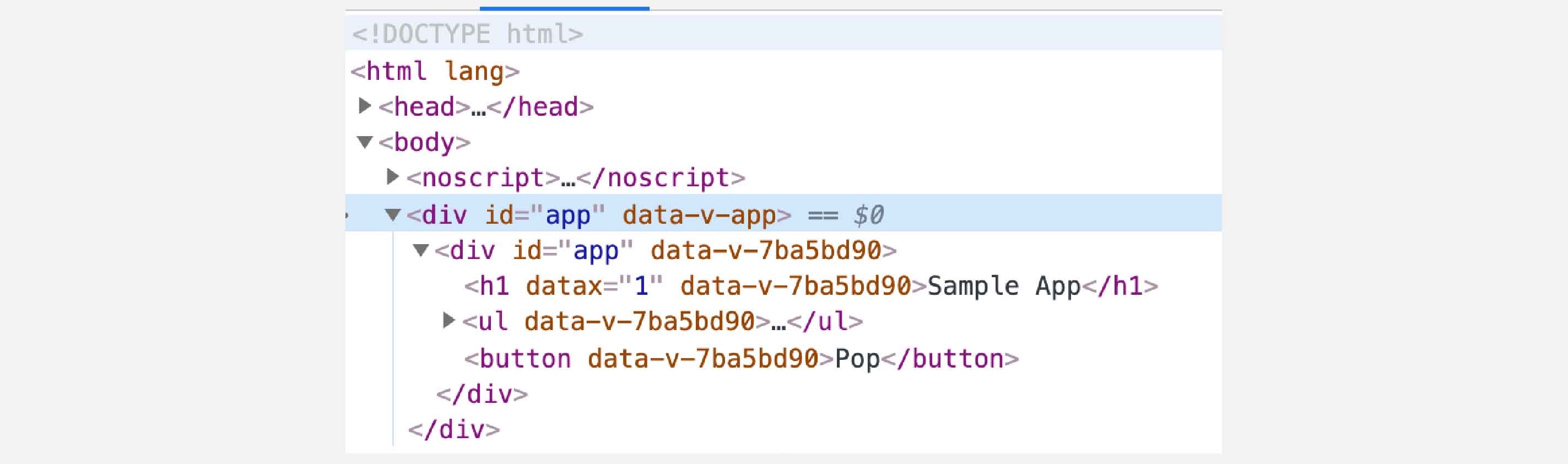Collapse the inner div with data-v-7ba5bd90

click(x=421, y=250)
